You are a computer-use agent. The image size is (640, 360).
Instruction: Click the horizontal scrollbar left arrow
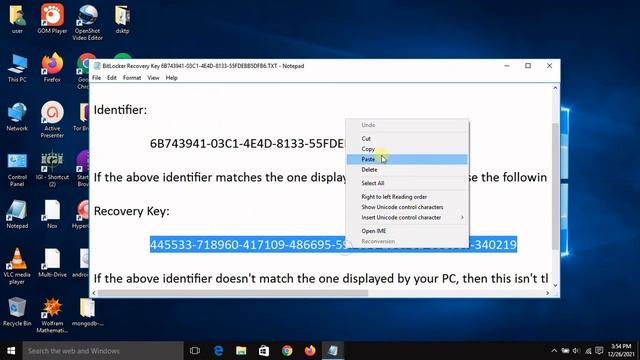click(94, 293)
